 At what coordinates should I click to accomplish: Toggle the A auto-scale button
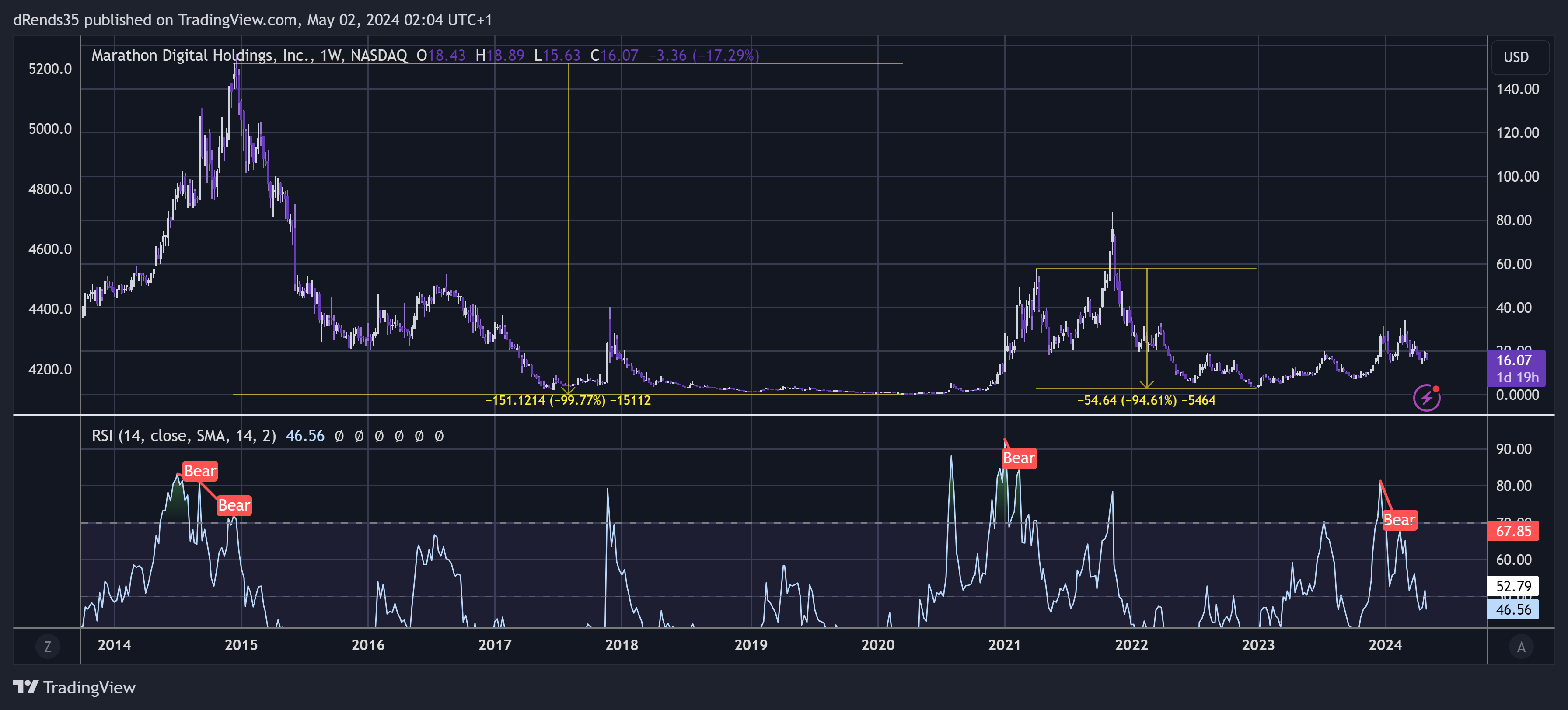[x=1520, y=646]
